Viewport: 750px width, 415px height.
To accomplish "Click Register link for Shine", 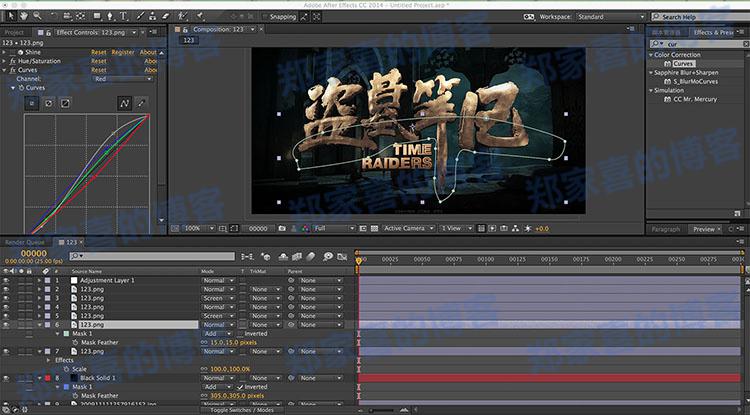I will coord(123,52).
